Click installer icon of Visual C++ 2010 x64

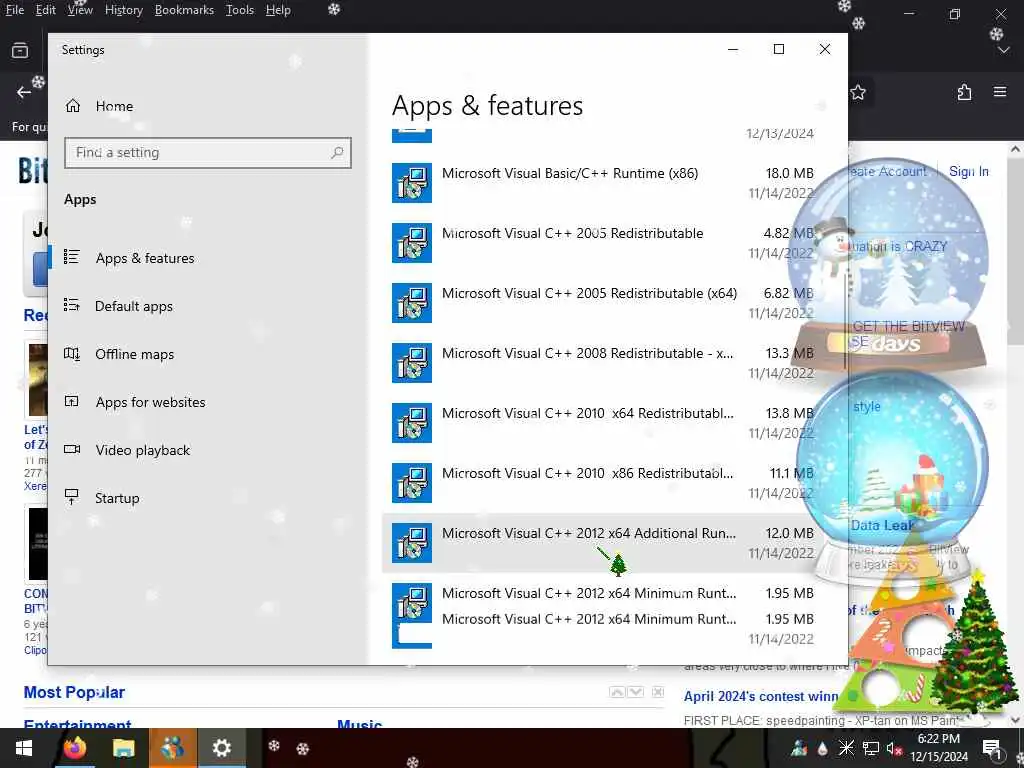(412, 423)
